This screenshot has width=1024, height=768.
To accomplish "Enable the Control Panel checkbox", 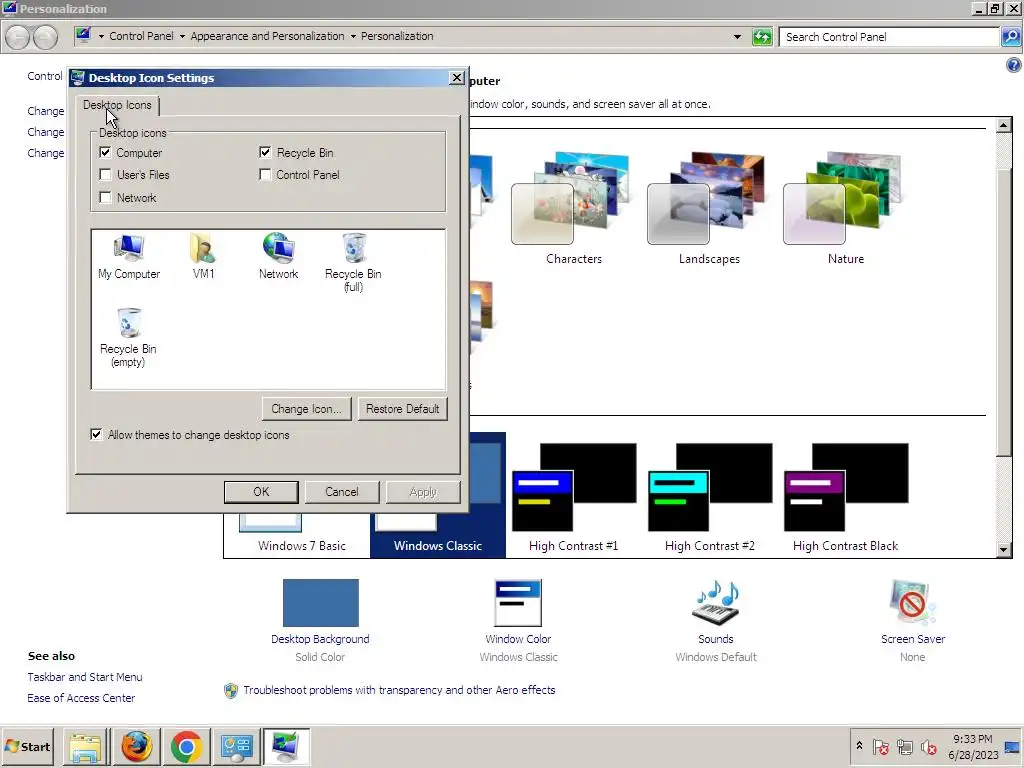I will pyautogui.click(x=265, y=174).
